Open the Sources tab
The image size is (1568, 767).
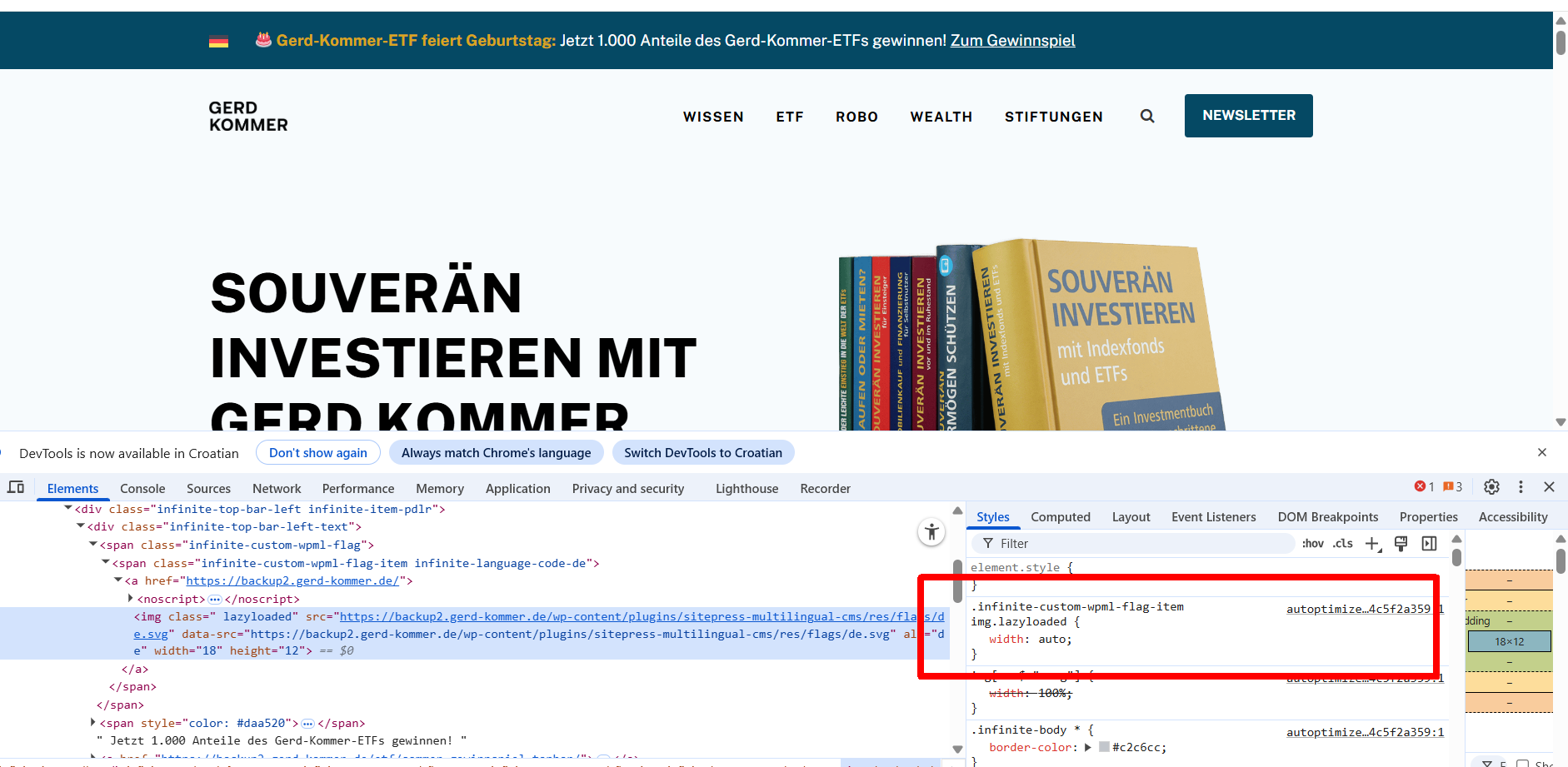208,489
